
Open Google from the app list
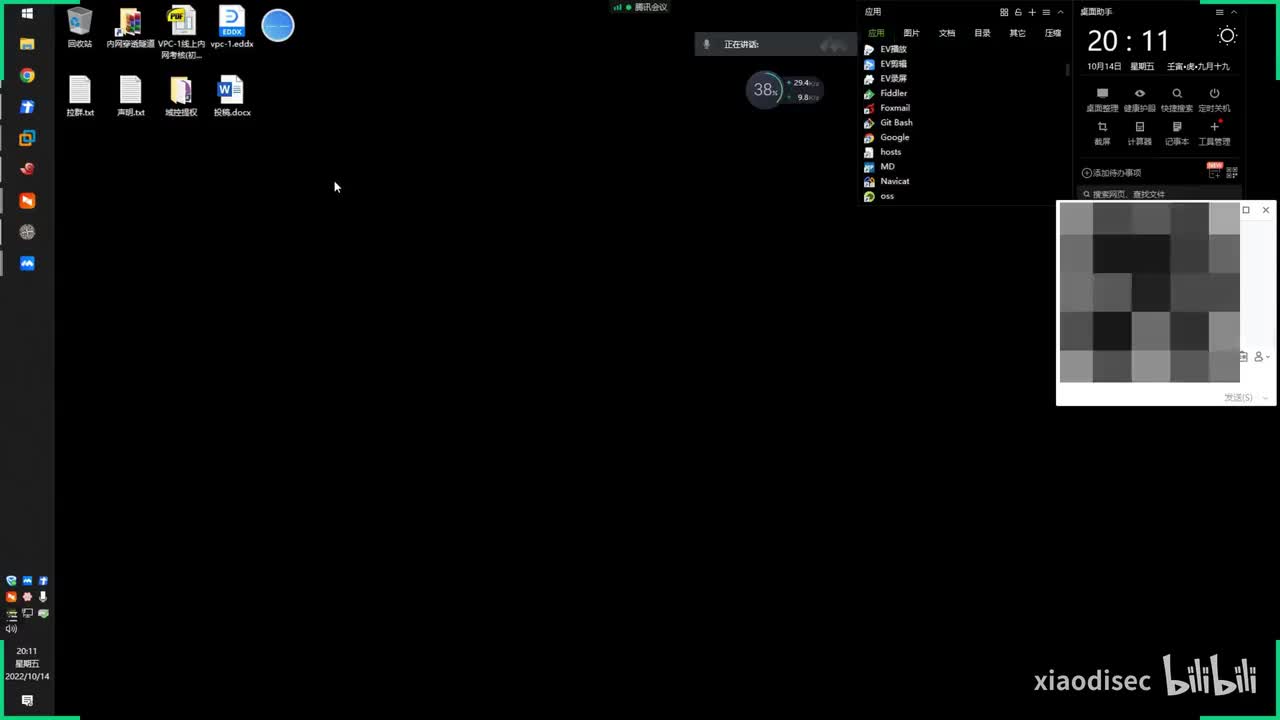click(887, 137)
